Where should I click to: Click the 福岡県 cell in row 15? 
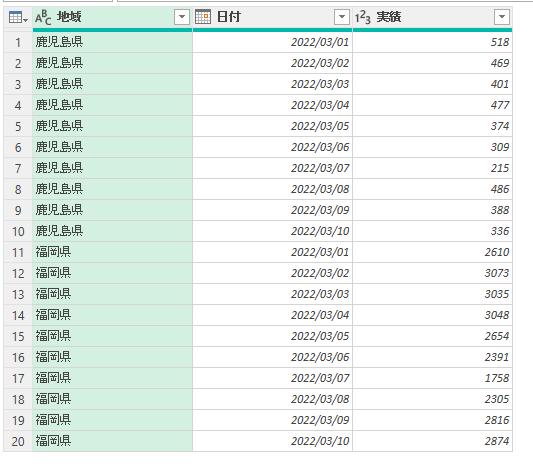[113, 336]
